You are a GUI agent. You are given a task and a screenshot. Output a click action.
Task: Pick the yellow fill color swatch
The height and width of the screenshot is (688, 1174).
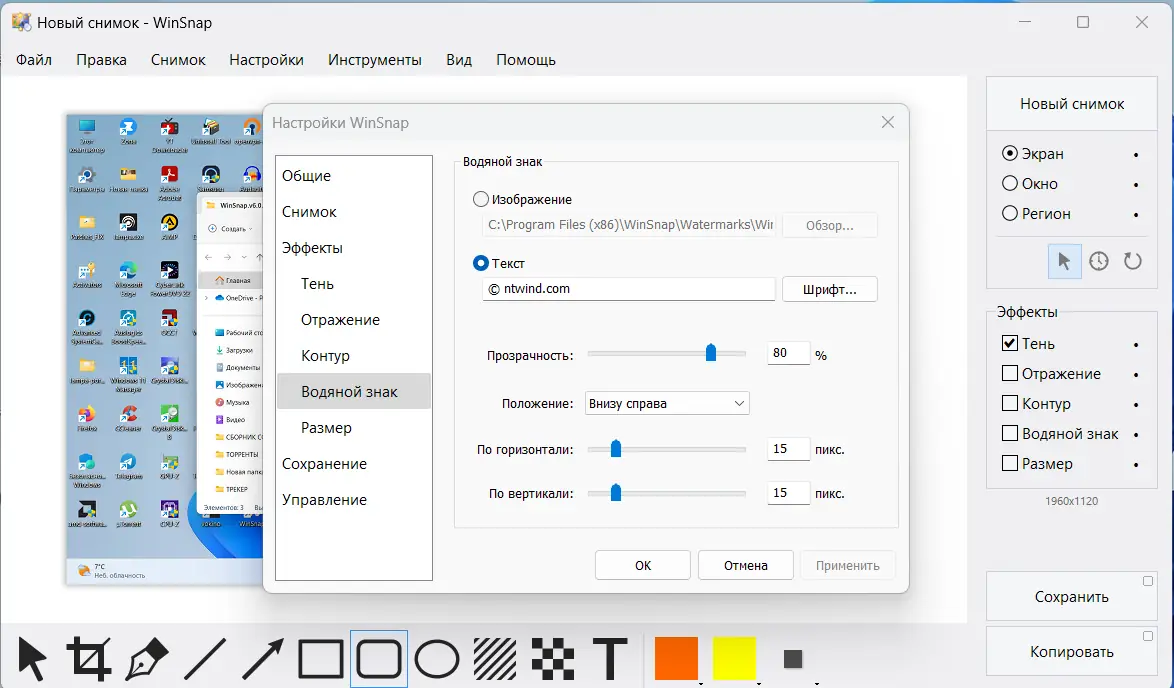click(734, 658)
